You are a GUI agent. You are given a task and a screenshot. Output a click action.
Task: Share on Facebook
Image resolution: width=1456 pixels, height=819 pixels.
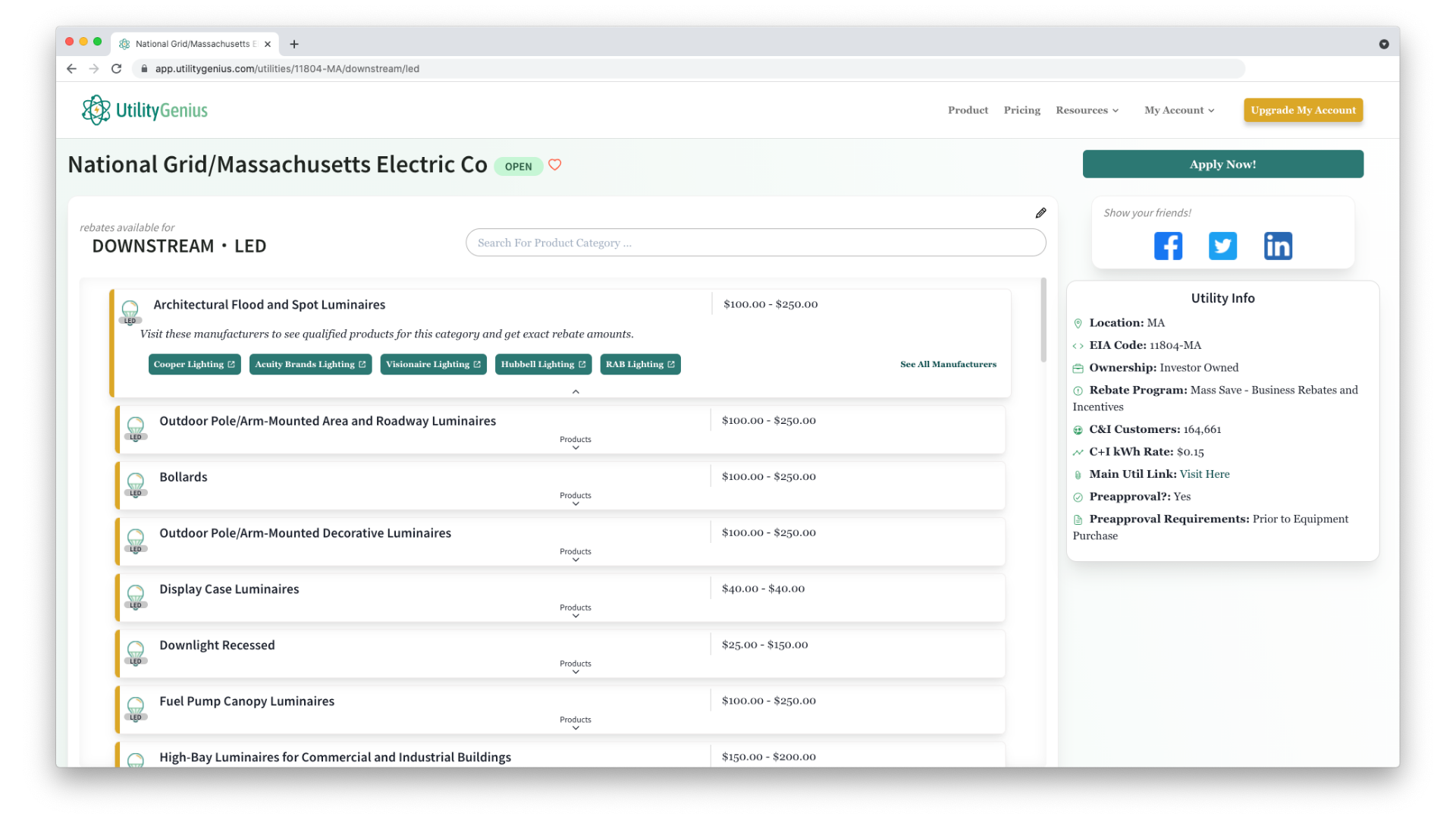tap(1168, 246)
